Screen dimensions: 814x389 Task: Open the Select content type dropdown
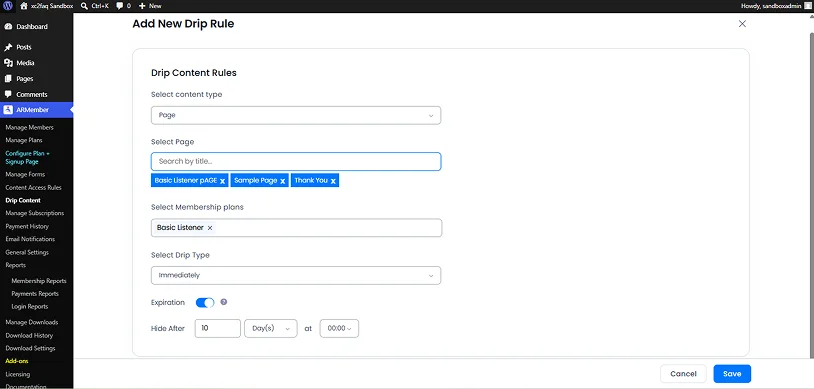tap(296, 115)
